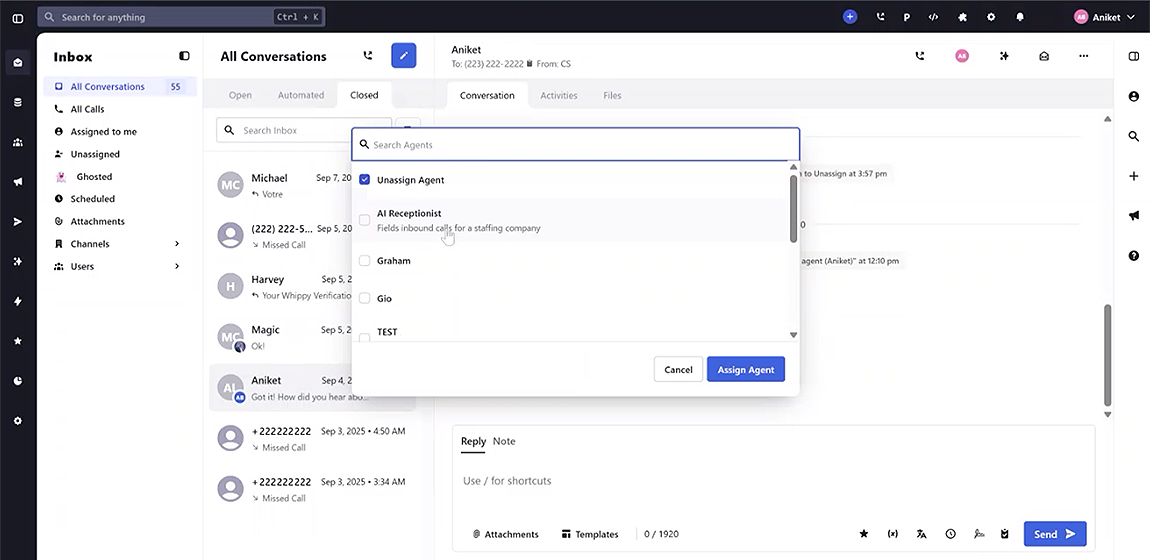Screen dimensions: 1150x560
Task: Insert favorite star icon in reply toolbar
Action: tap(863, 534)
